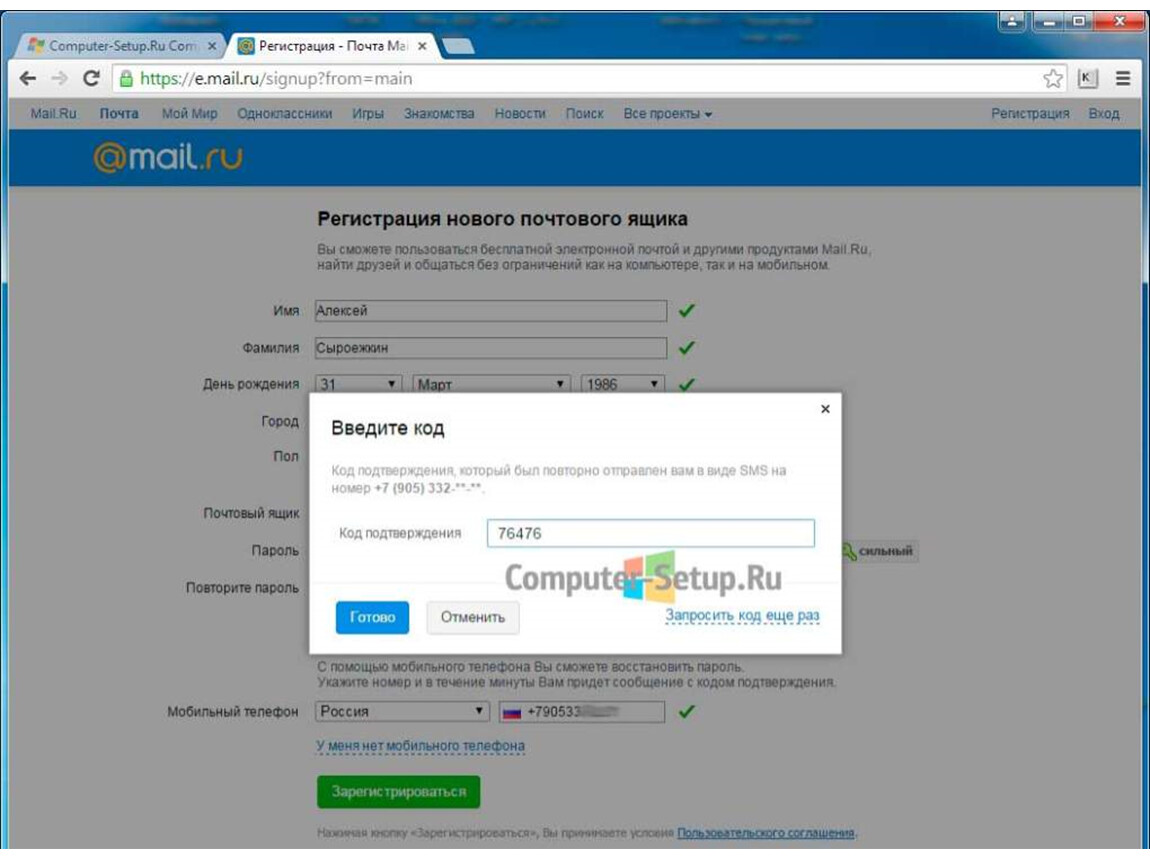
Task: Close the Введите код dialog
Action: tap(825, 409)
